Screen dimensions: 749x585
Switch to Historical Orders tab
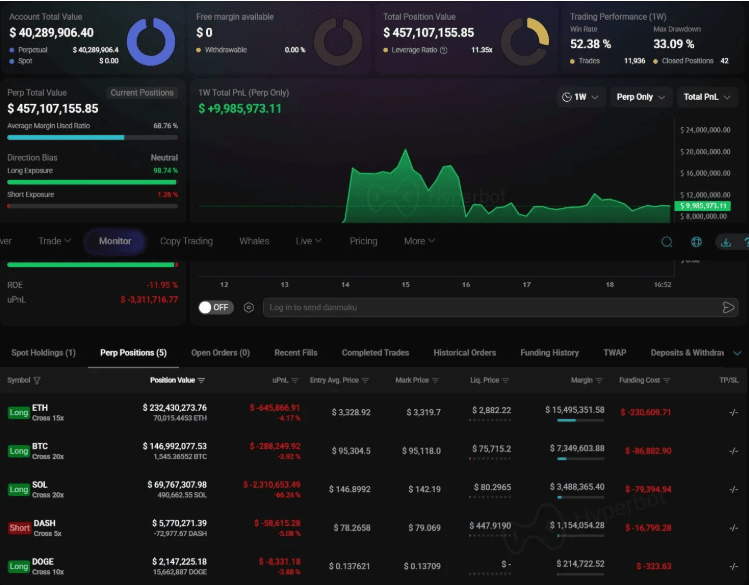coord(465,353)
